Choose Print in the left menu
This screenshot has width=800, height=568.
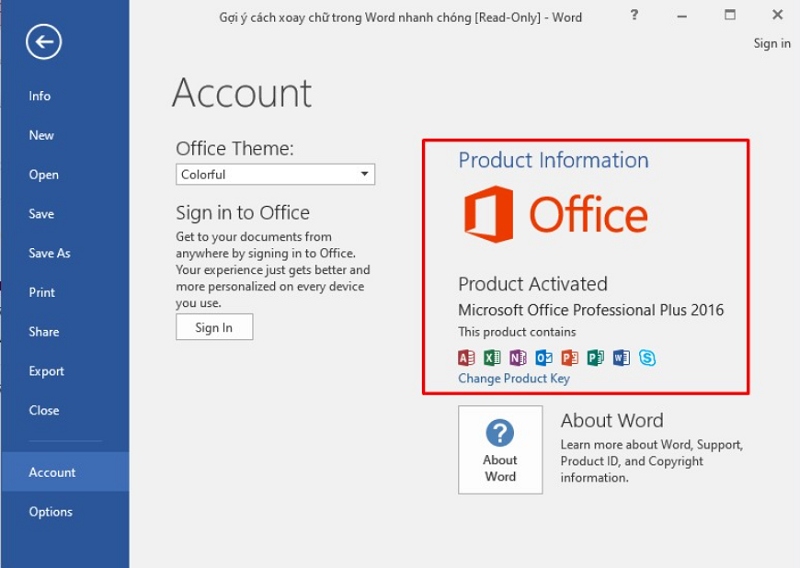[x=42, y=292]
